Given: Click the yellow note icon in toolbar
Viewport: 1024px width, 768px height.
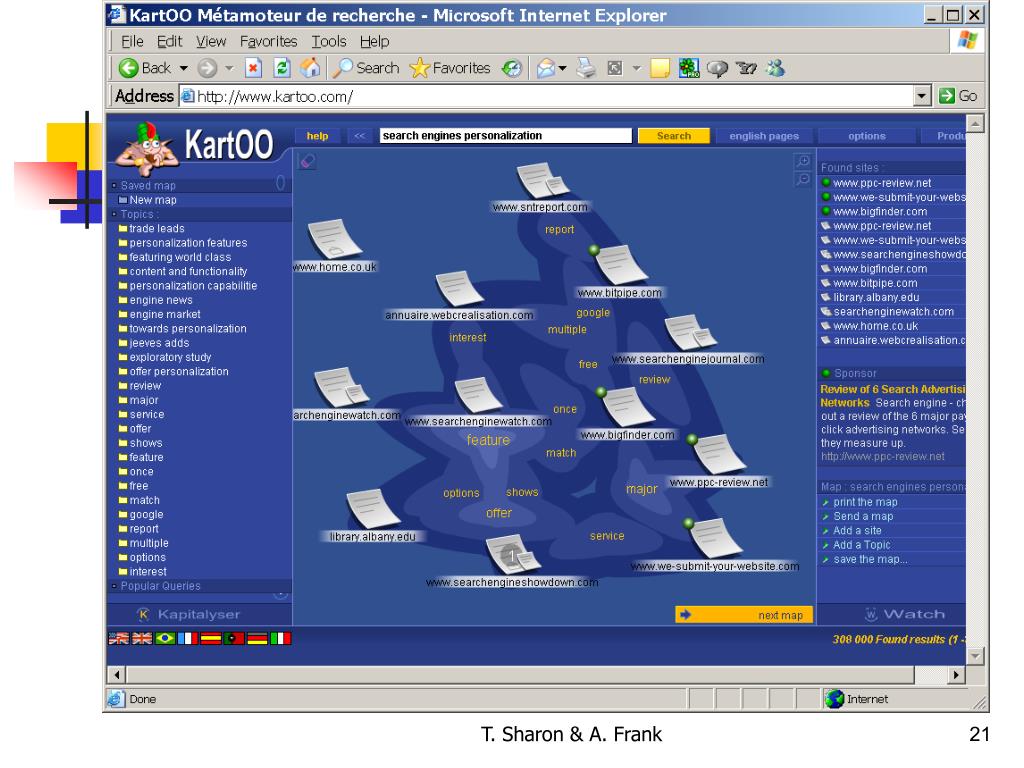Looking at the screenshot, I should (x=660, y=68).
